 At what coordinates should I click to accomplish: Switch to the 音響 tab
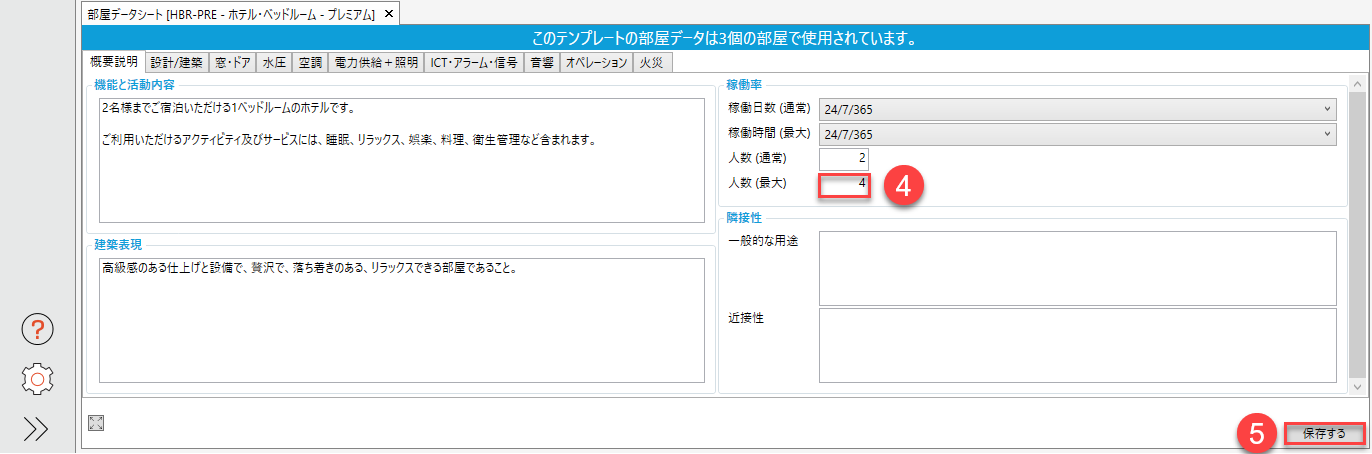(542, 62)
